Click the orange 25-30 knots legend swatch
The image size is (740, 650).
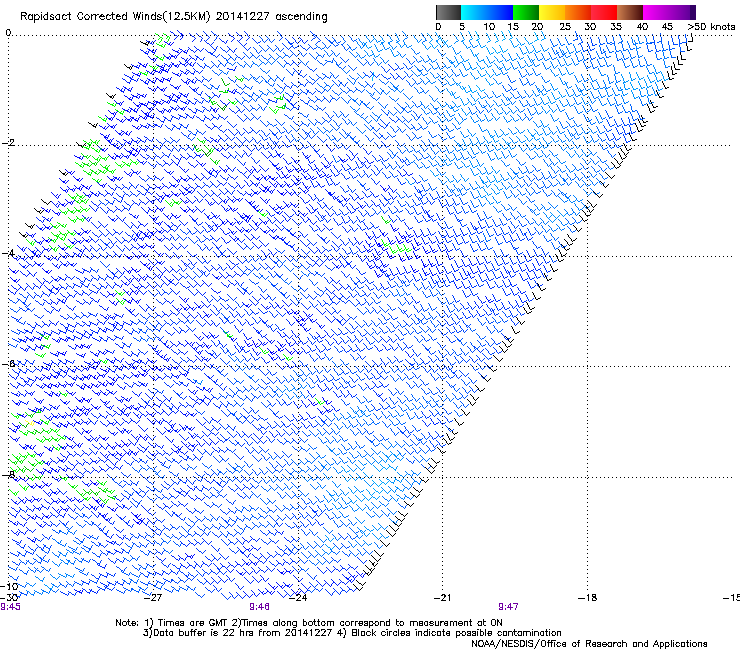[x=578, y=12]
